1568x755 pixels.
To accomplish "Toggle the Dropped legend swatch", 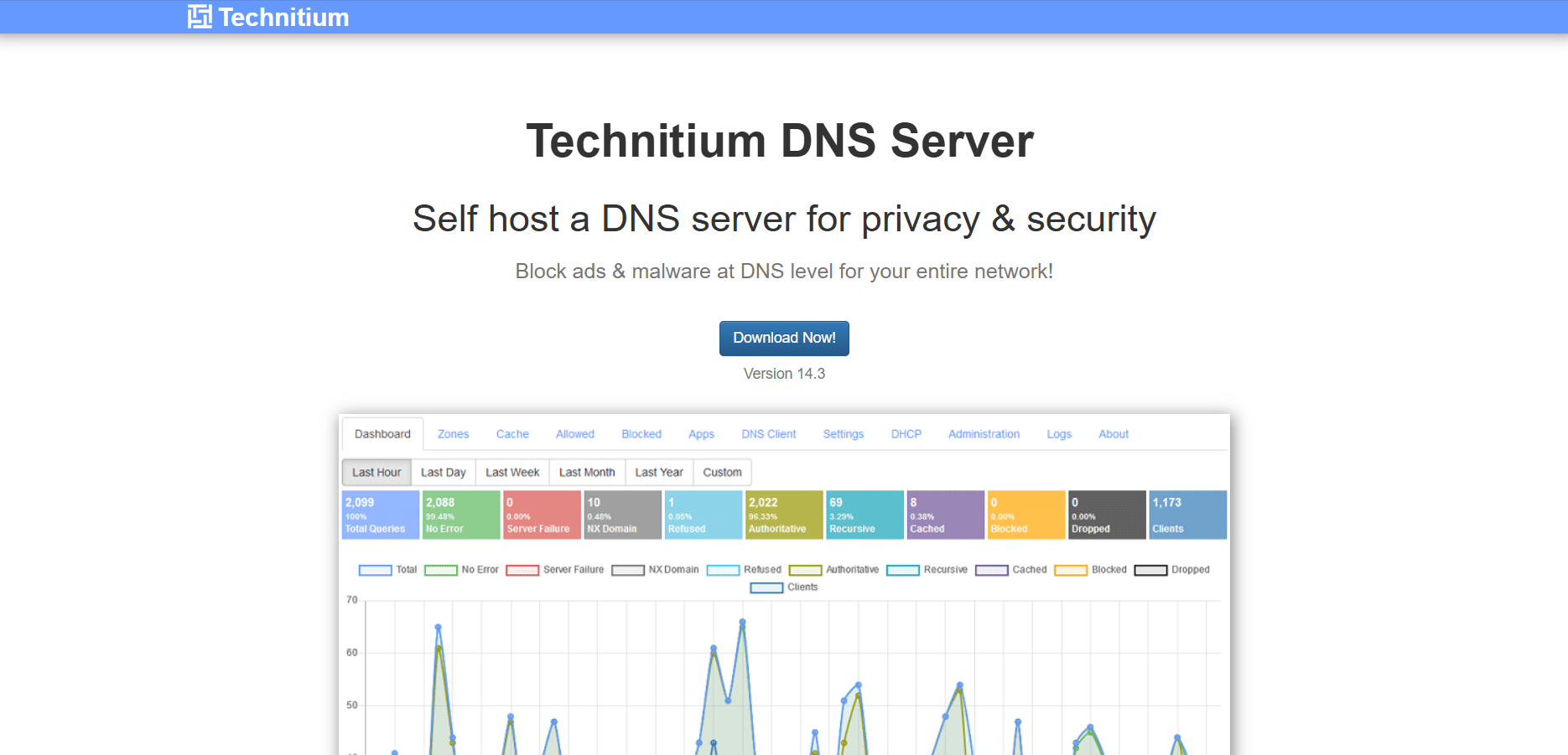I will click(1150, 570).
